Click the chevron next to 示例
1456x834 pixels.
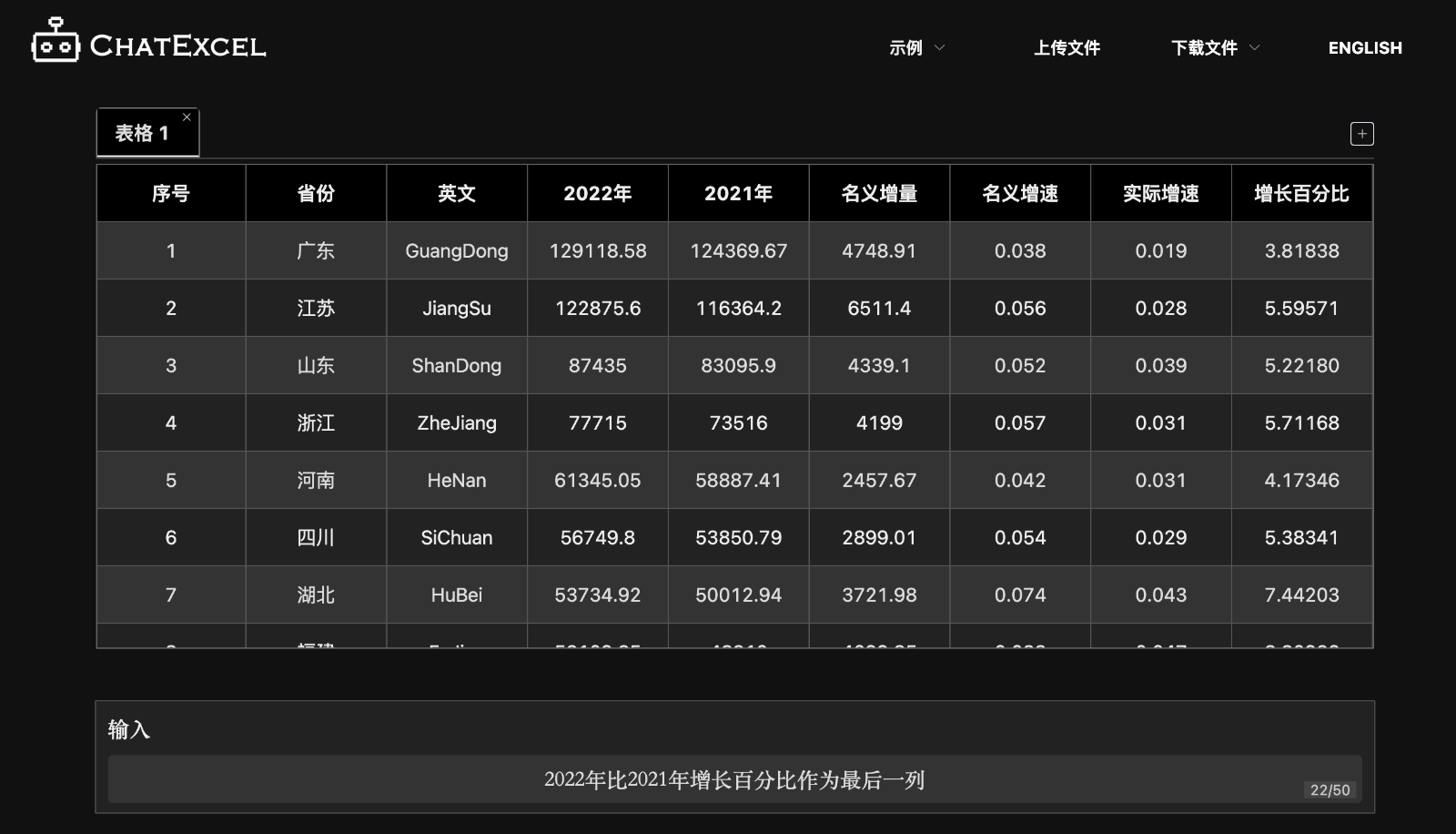[x=941, y=48]
